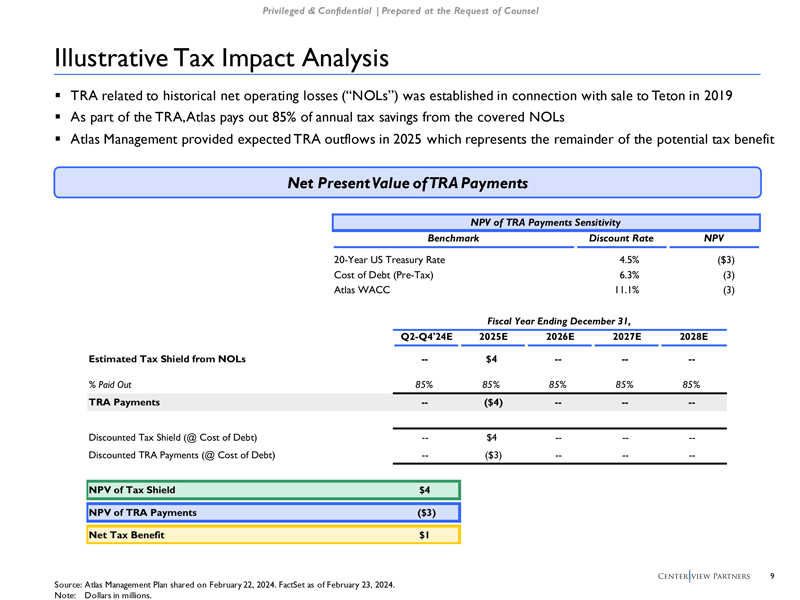Click the yellow Net Tax Benefit box
The image size is (800, 600).
[271, 535]
